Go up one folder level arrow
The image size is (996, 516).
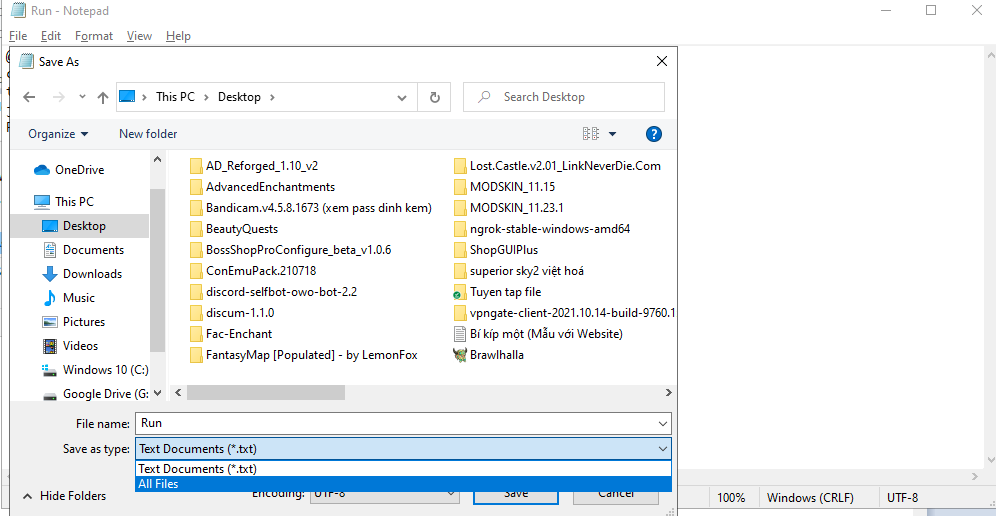click(102, 97)
